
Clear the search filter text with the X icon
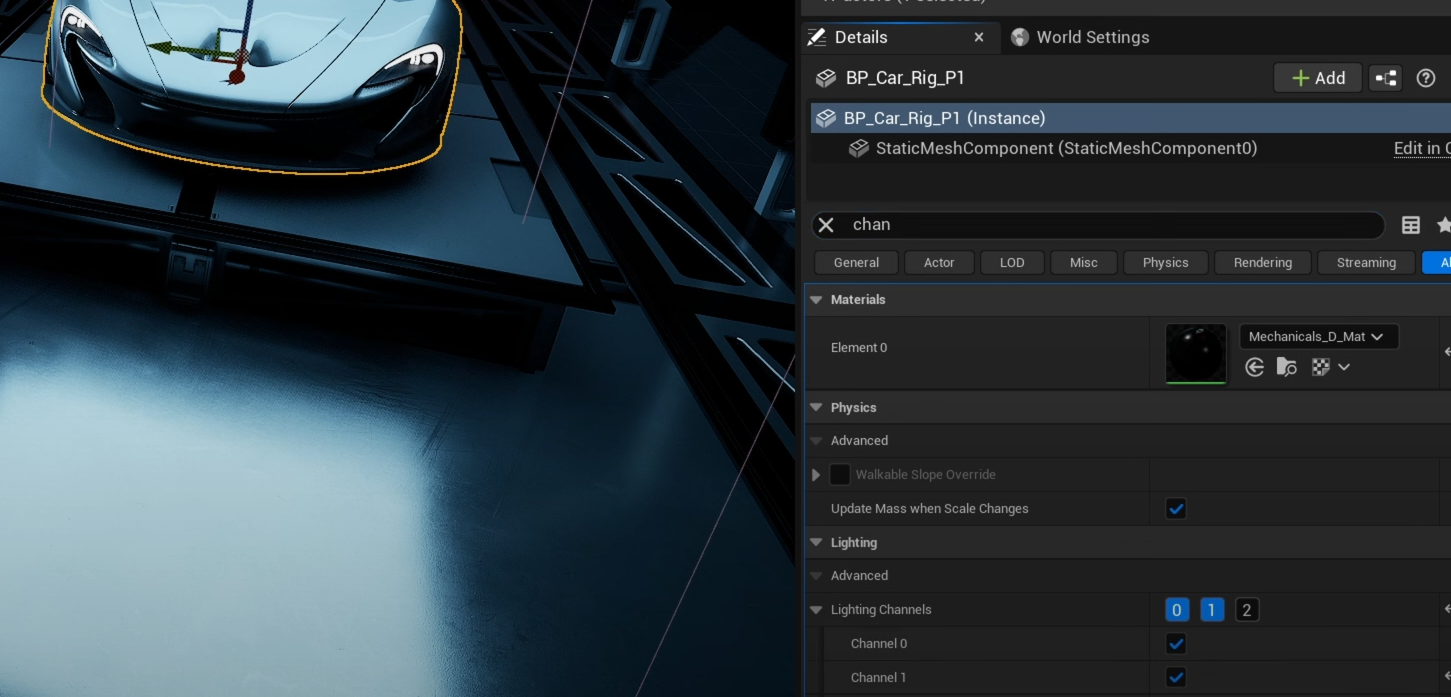click(826, 225)
